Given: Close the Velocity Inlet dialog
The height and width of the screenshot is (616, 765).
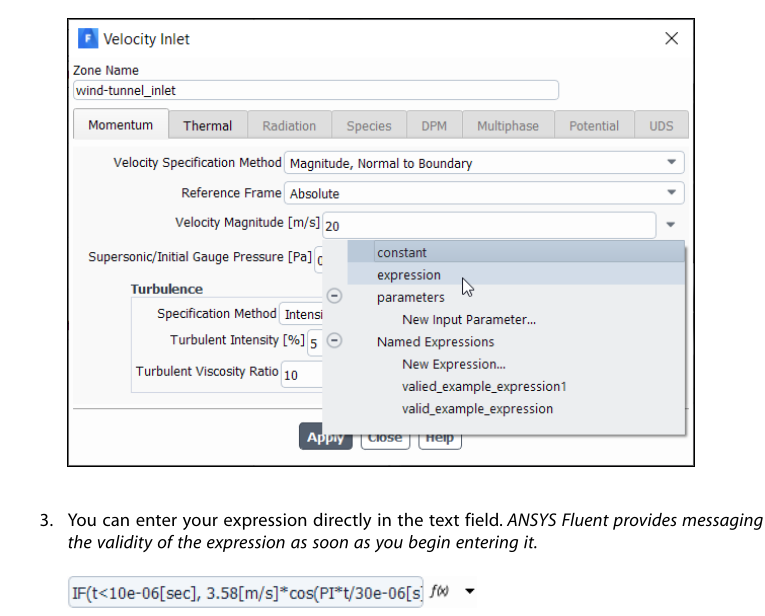Looking at the screenshot, I should point(671,39).
